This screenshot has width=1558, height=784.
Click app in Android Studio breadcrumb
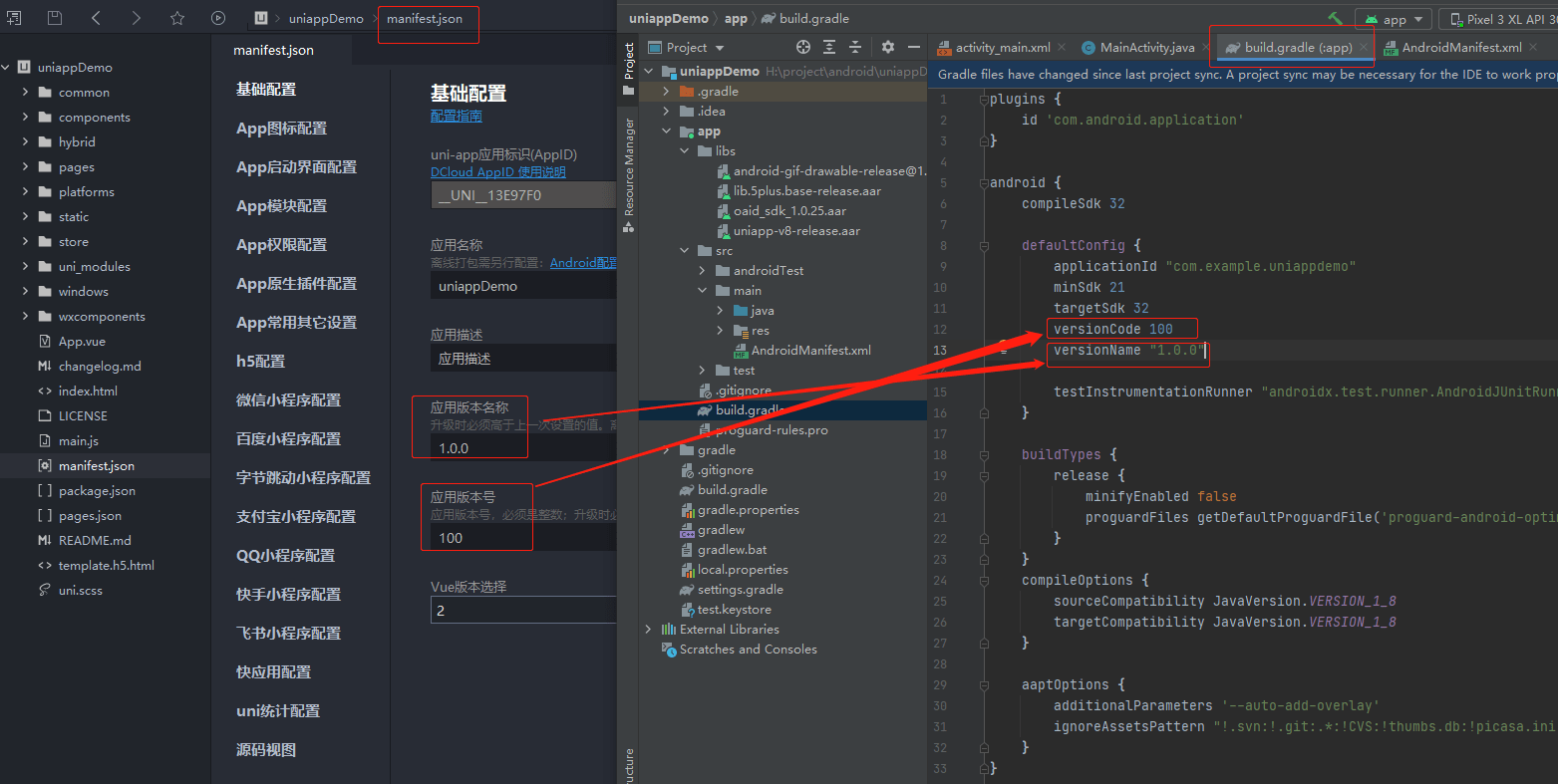[x=736, y=19]
